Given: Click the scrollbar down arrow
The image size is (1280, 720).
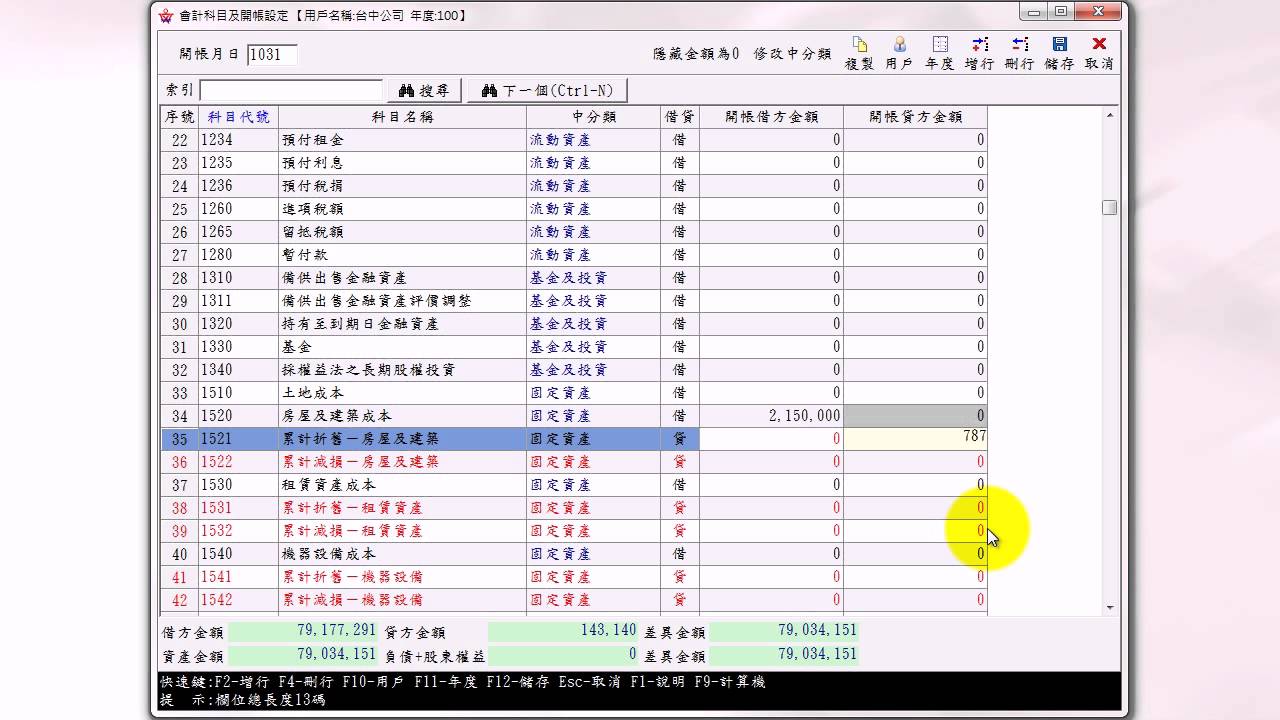Looking at the screenshot, I should (1109, 607).
